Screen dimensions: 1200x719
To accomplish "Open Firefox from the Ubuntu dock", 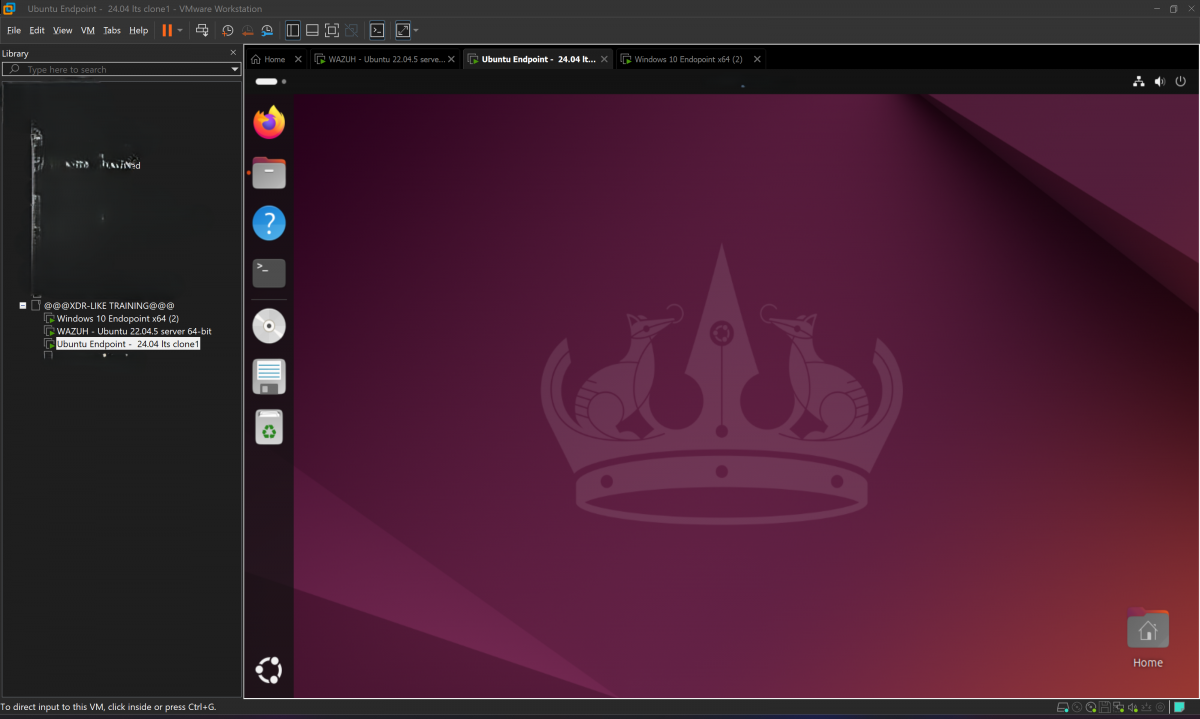I will [x=268, y=121].
